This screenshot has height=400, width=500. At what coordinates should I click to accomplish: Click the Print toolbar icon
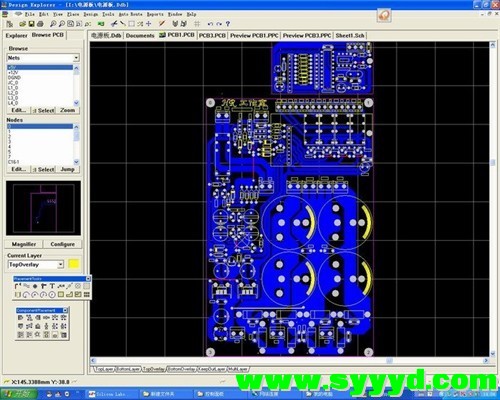pyautogui.click(x=40, y=24)
